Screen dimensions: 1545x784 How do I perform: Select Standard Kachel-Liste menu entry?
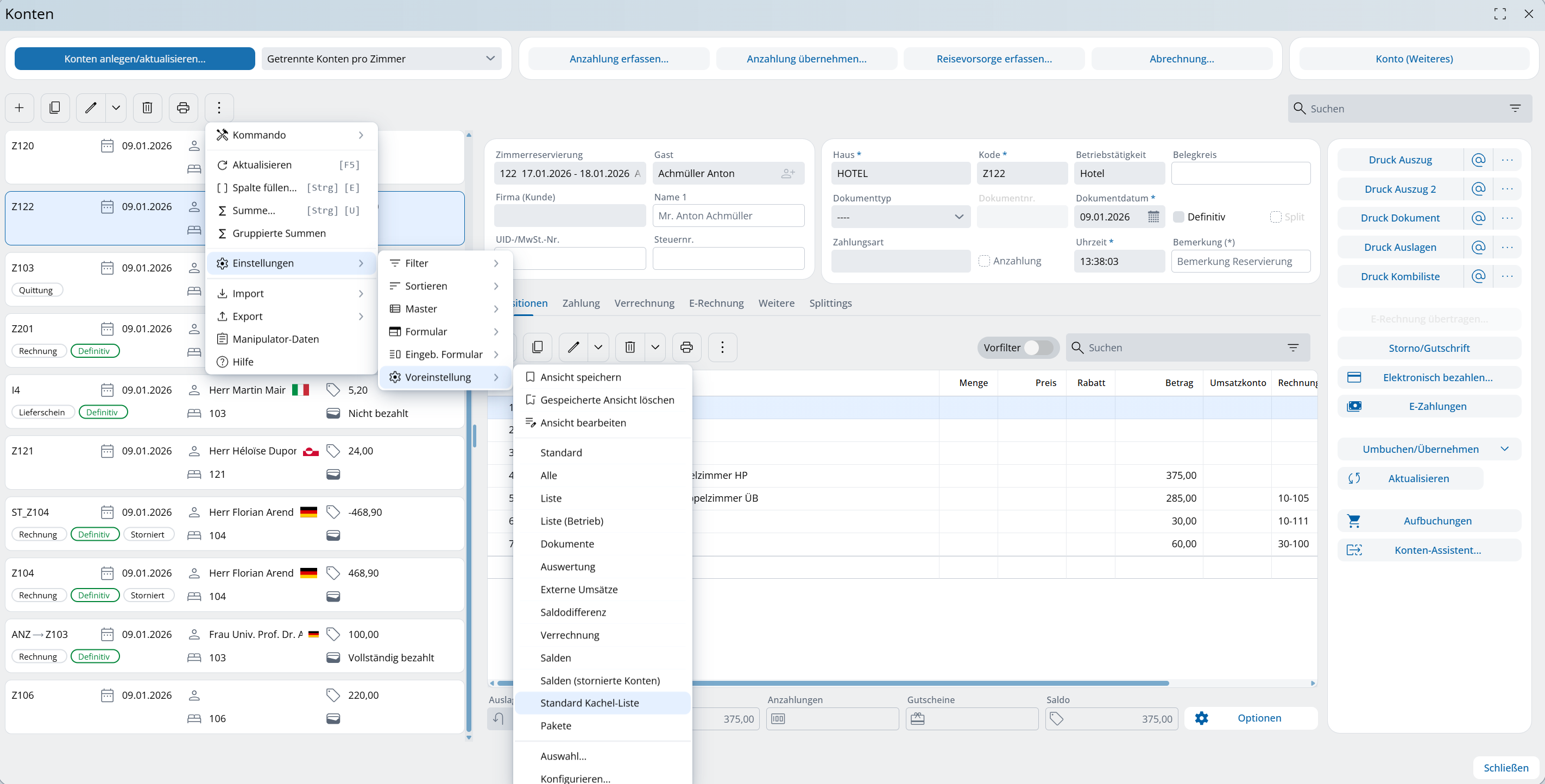click(589, 703)
